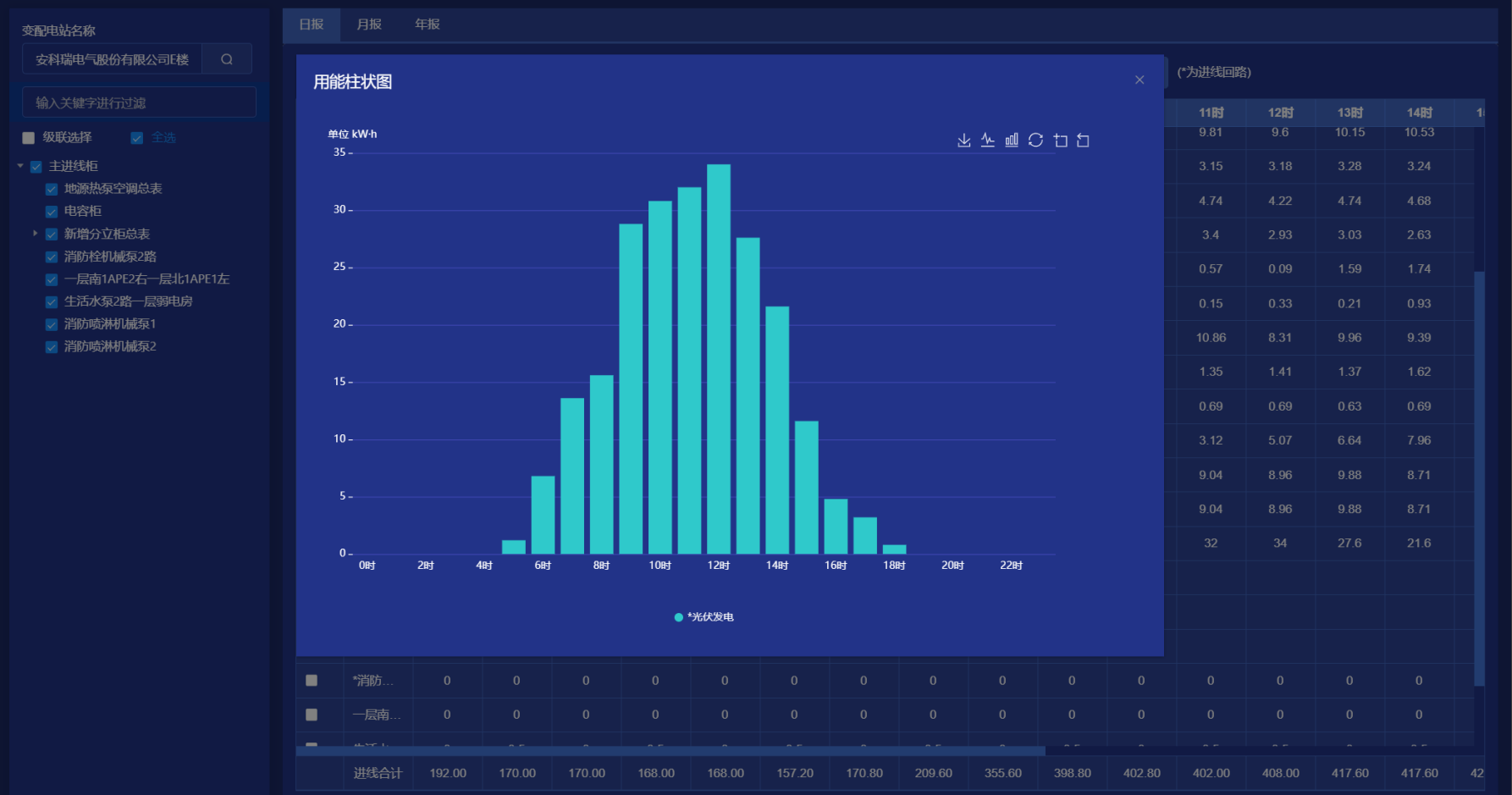Click the substation search magnifier icon
Screen dimensions: 1512x795
pyautogui.click(x=227, y=59)
